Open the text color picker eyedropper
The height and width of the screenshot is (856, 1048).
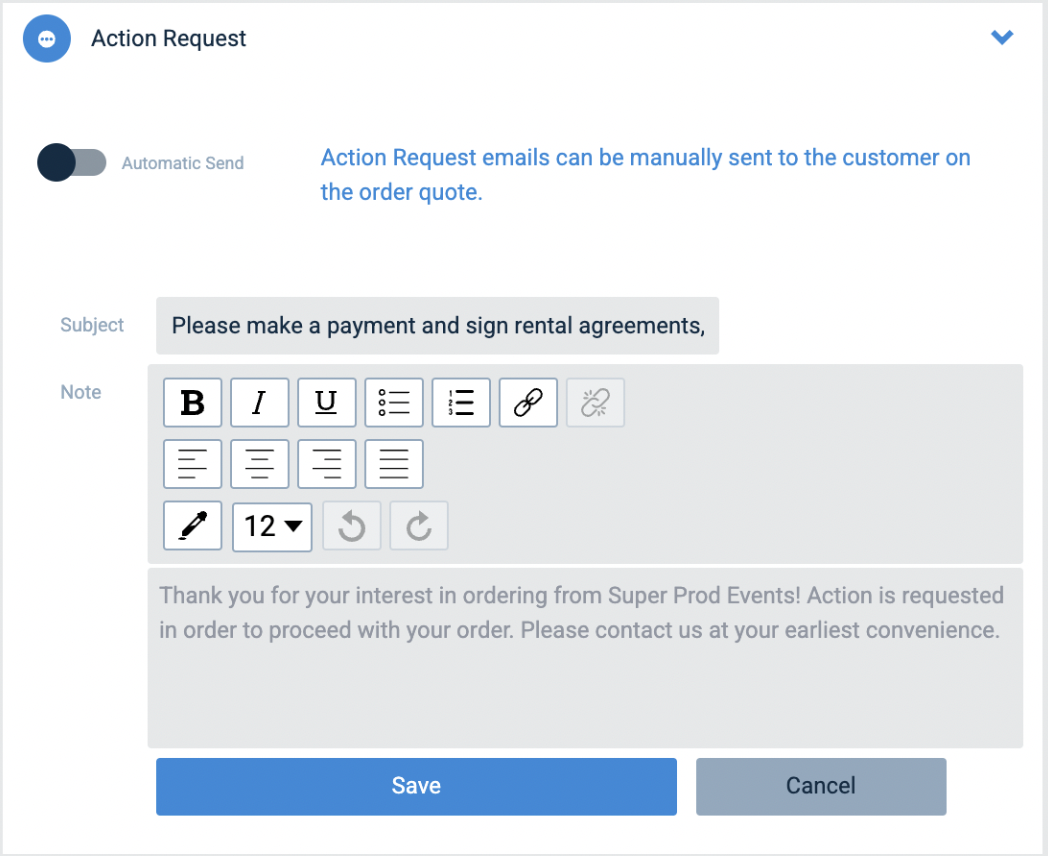(192, 526)
